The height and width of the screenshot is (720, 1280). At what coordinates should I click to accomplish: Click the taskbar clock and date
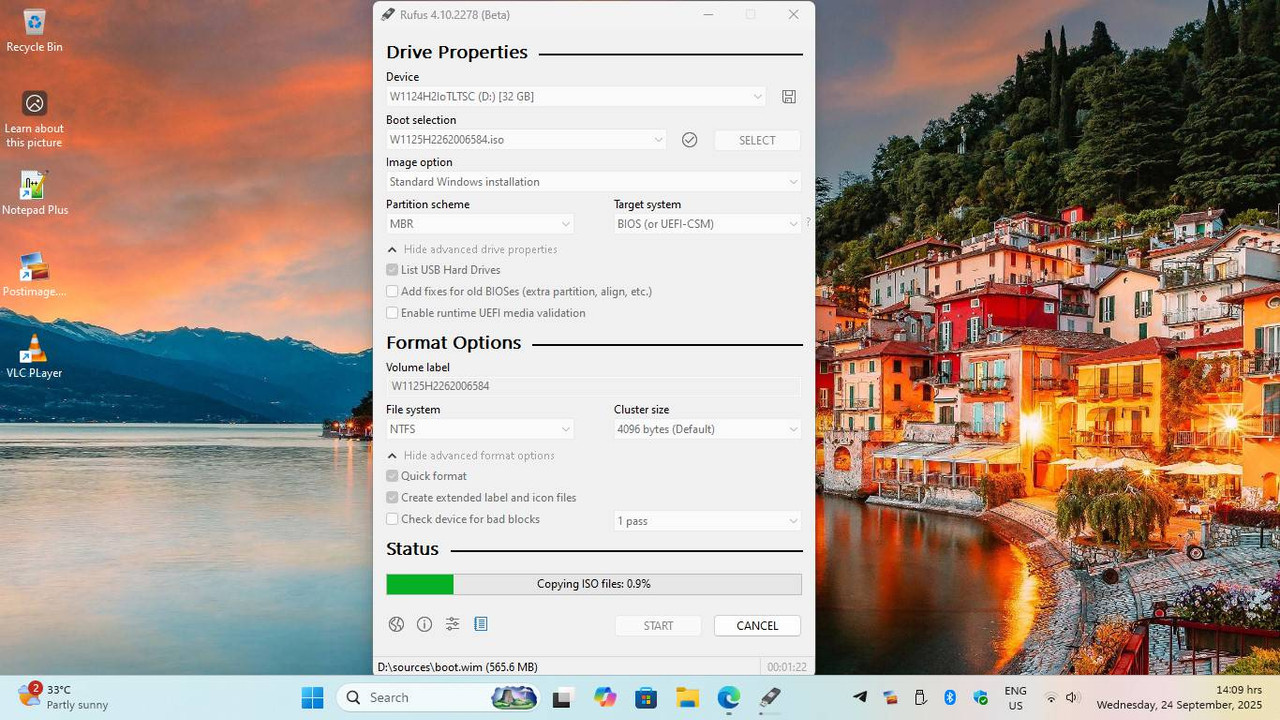tap(1180, 697)
